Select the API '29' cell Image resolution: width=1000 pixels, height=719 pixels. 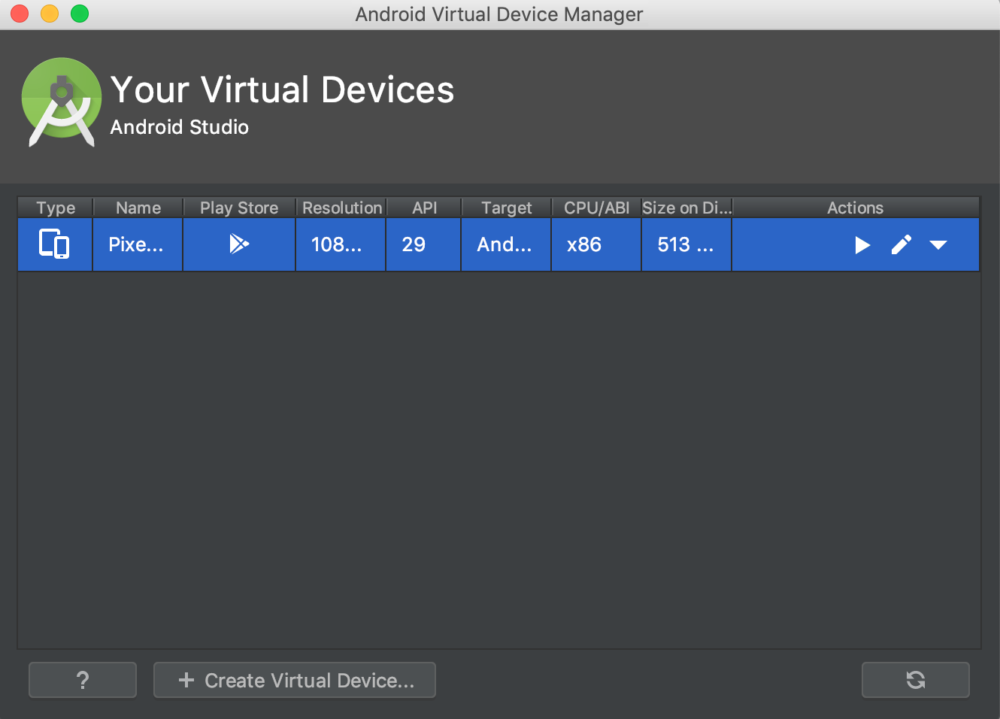coord(423,244)
